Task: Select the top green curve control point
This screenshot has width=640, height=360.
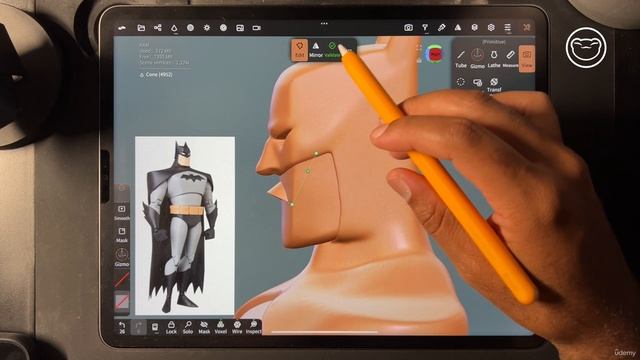Action: [316, 154]
